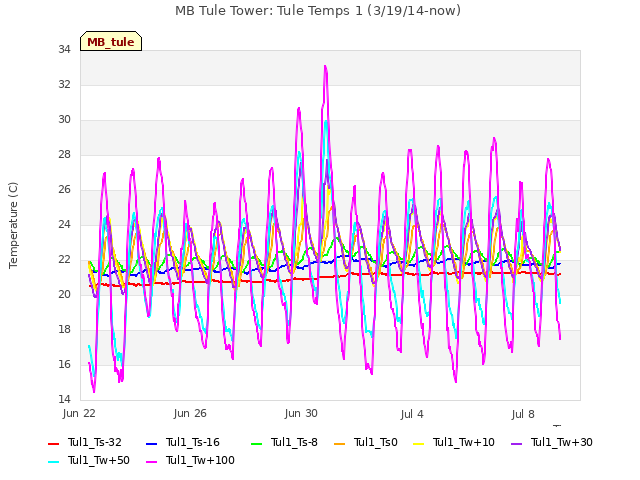Click the Jun 30 x-axis label
This screenshot has width=640, height=480.
(x=301, y=413)
